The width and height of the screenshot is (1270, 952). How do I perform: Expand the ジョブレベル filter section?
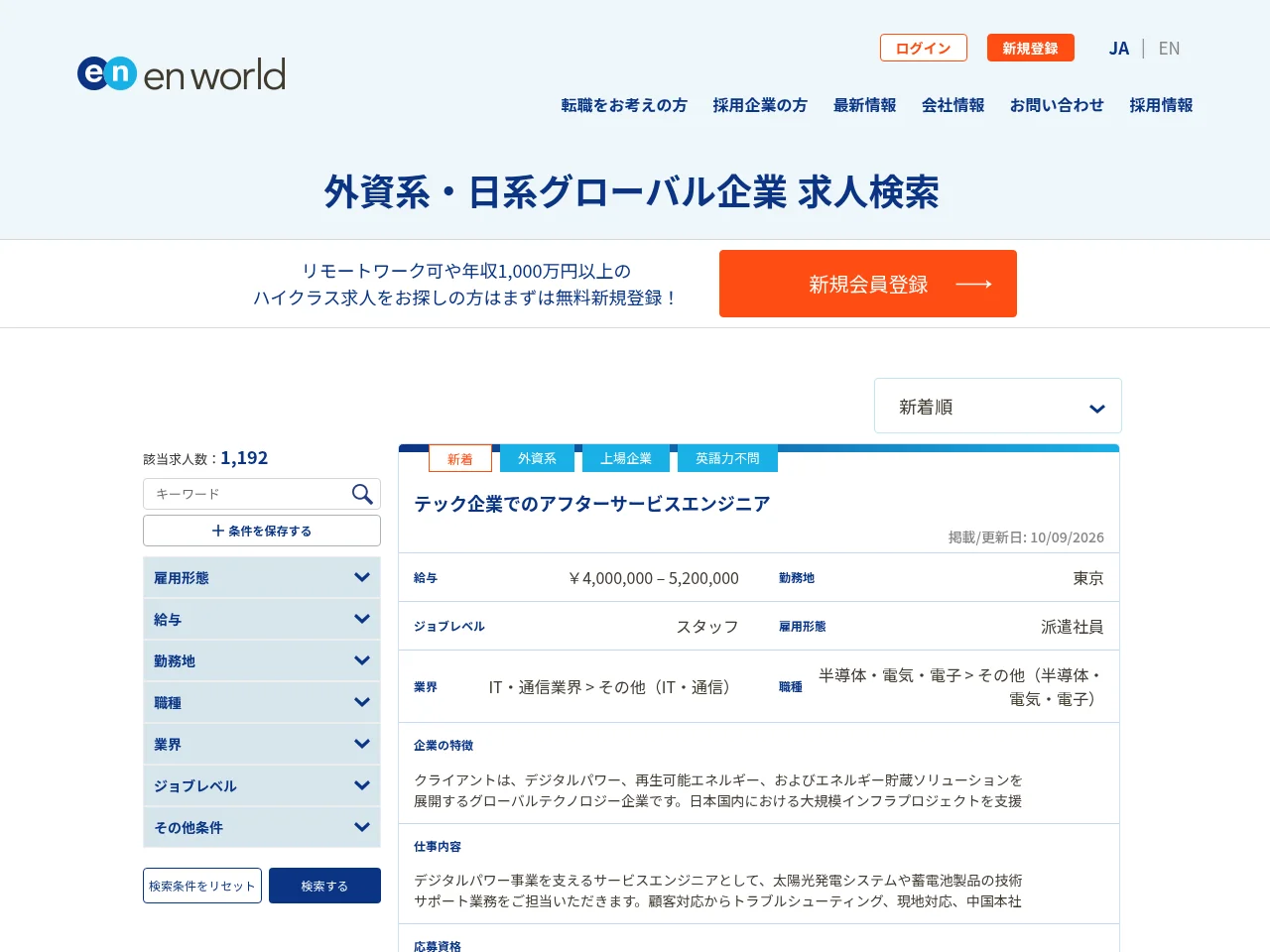point(262,785)
